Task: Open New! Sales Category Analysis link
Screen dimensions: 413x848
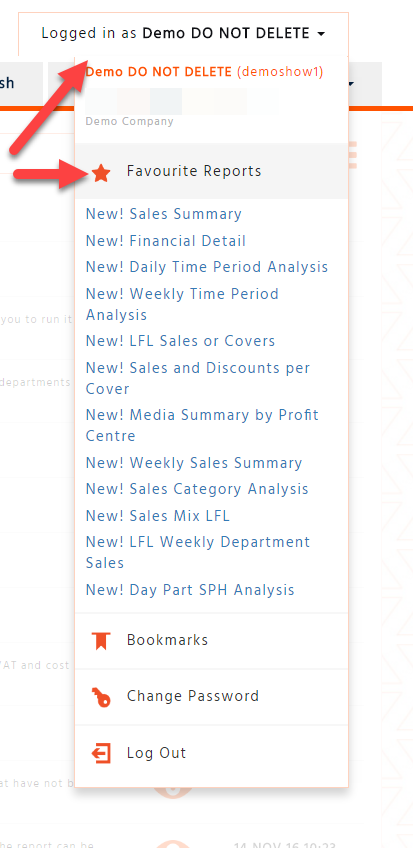Action: (x=197, y=489)
